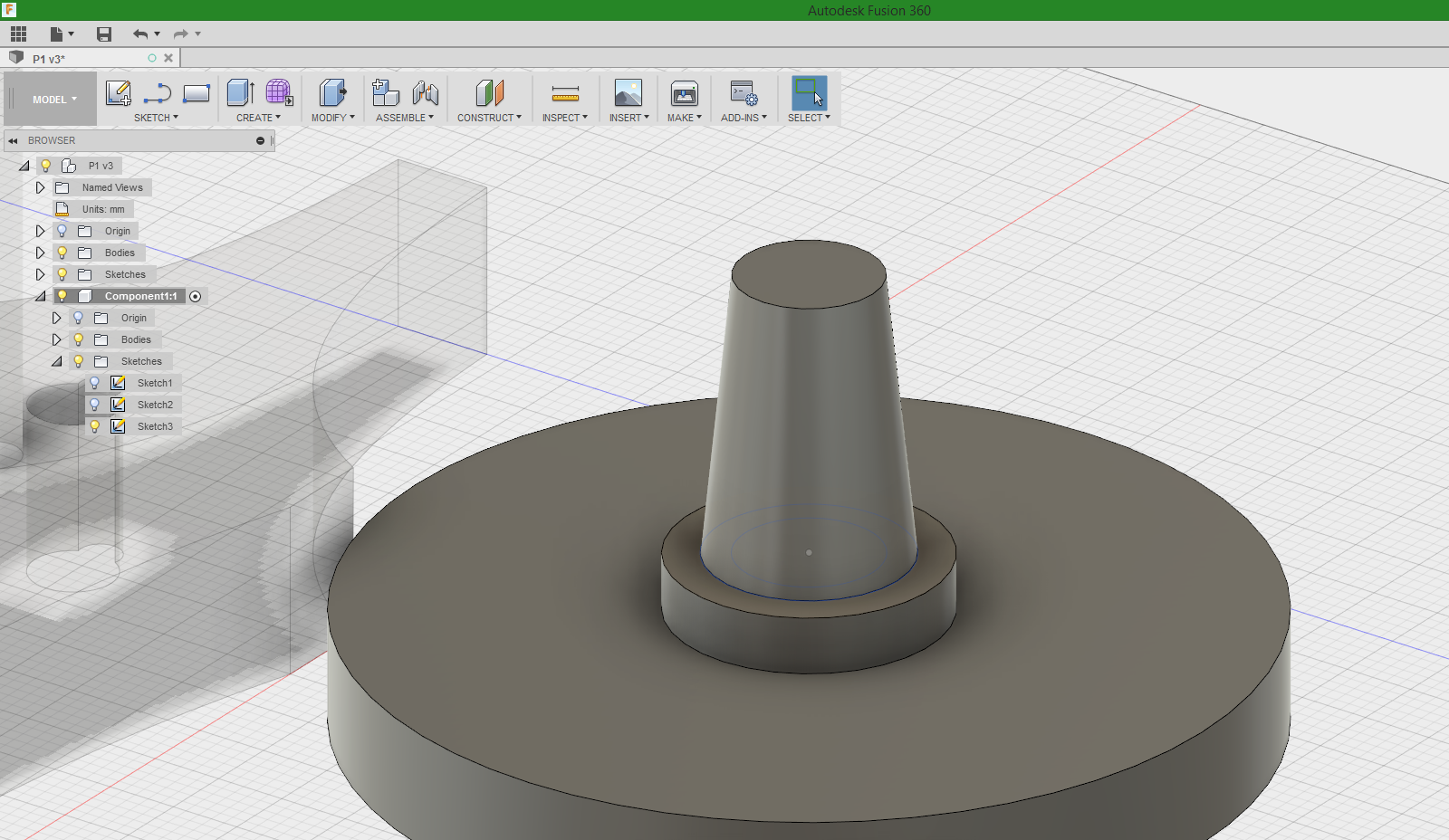Expand Origin folder under Component1:1

coord(56,318)
